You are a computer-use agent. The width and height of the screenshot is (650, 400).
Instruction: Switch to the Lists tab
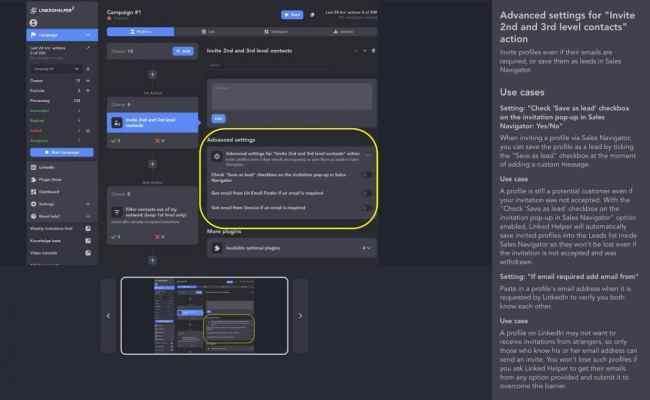(x=208, y=32)
